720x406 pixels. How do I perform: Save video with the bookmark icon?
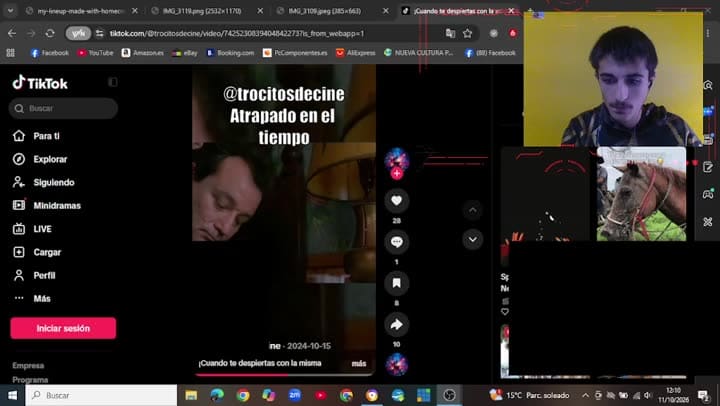click(x=397, y=283)
